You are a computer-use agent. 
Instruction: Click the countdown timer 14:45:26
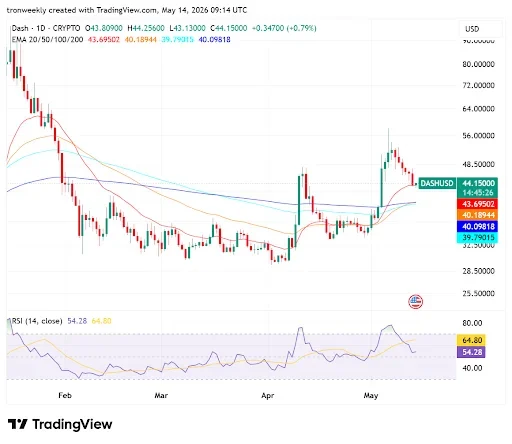[x=478, y=193]
